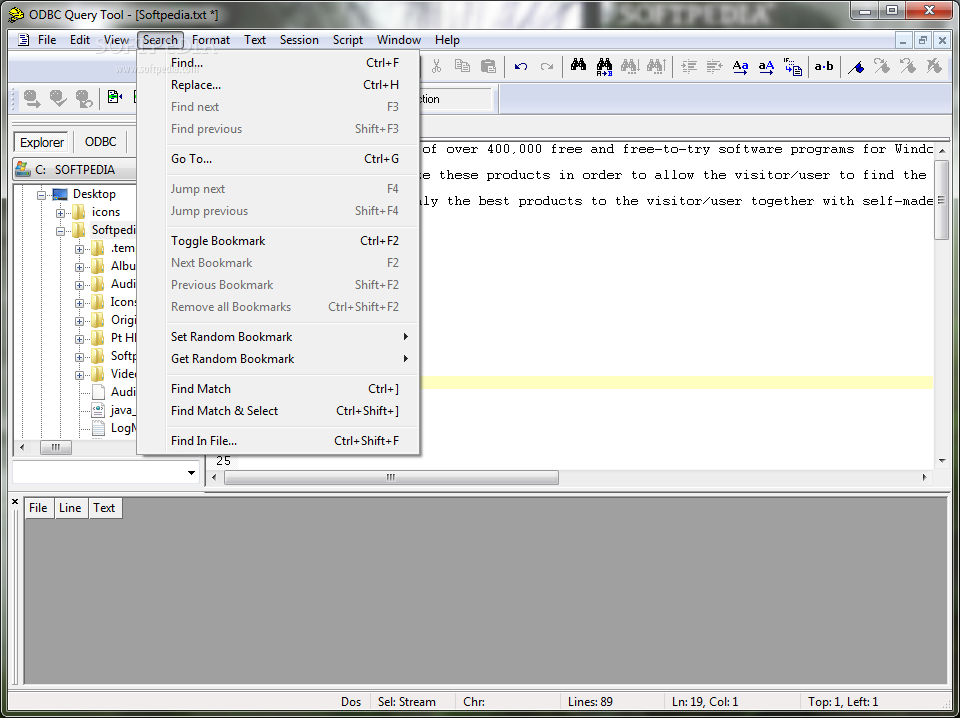
Task: Close the results panel with the small x
Action: coord(15,502)
